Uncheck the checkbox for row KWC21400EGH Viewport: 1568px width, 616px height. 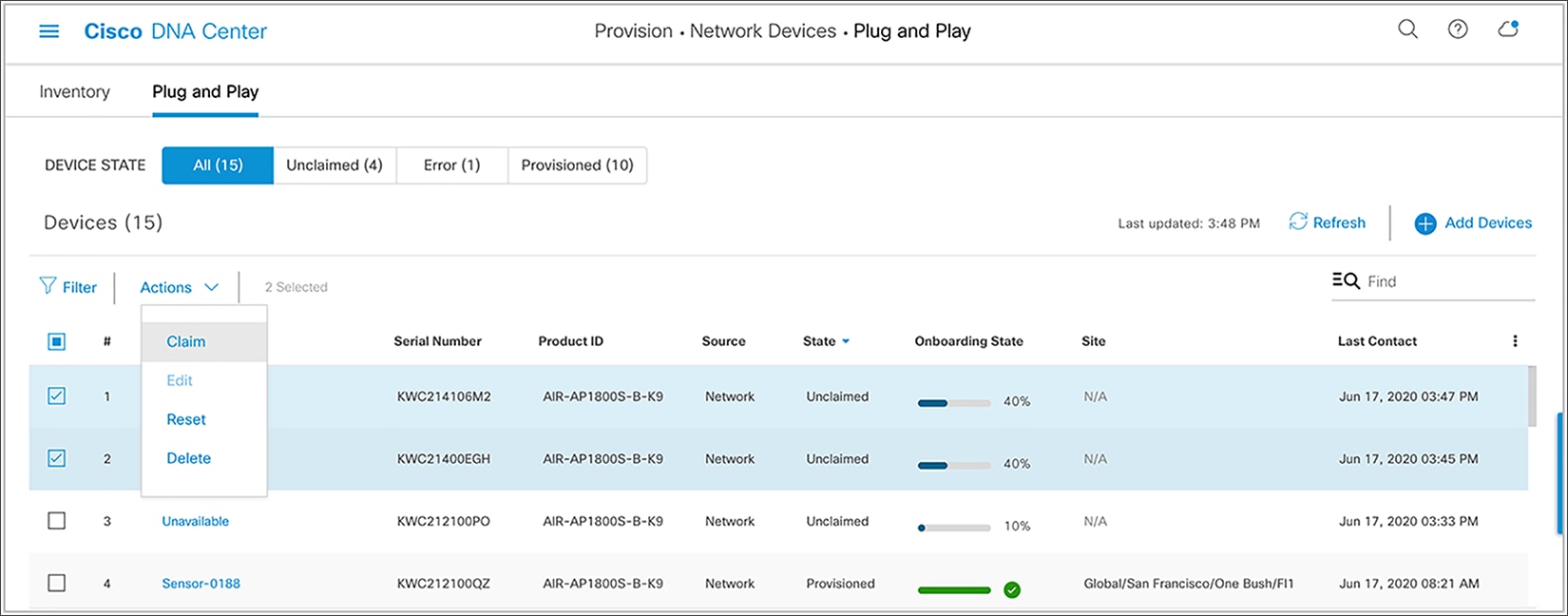coord(57,458)
